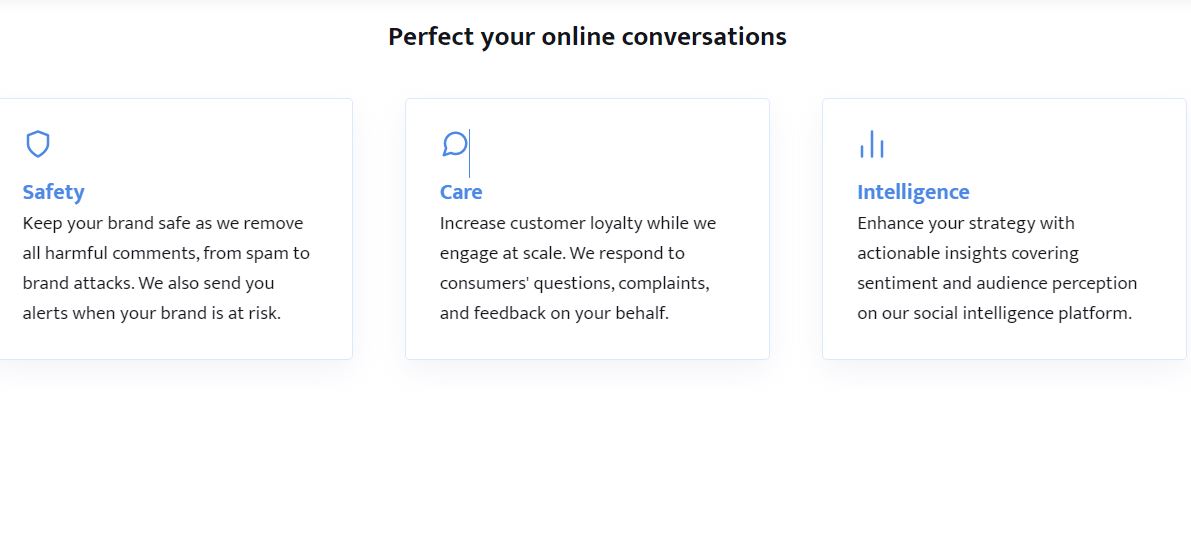Click the line 'alerts when your brand is at risk.'
The height and width of the screenshot is (544, 1191).
(152, 313)
